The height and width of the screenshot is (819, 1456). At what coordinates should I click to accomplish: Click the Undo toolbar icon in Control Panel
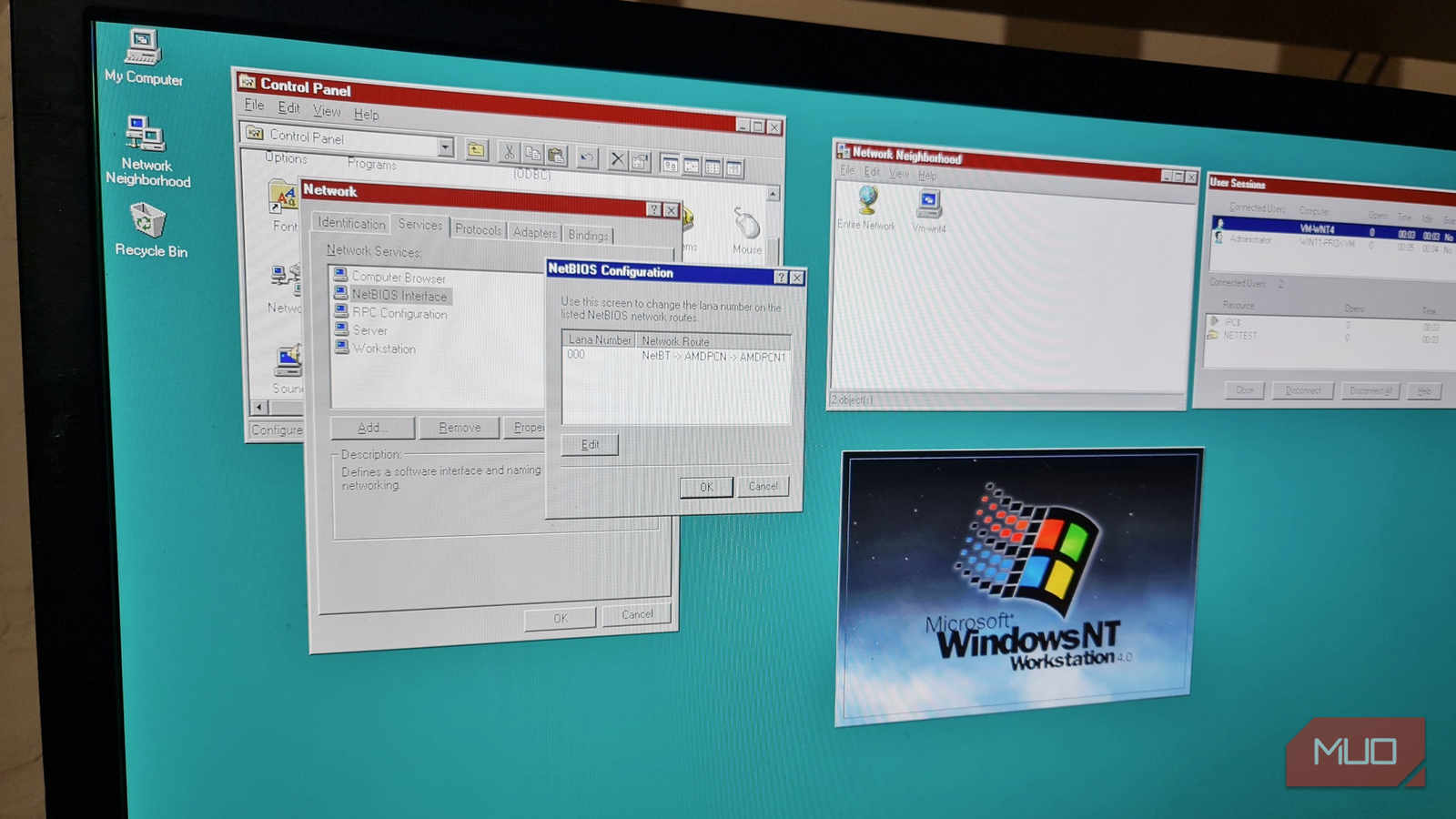(587, 157)
